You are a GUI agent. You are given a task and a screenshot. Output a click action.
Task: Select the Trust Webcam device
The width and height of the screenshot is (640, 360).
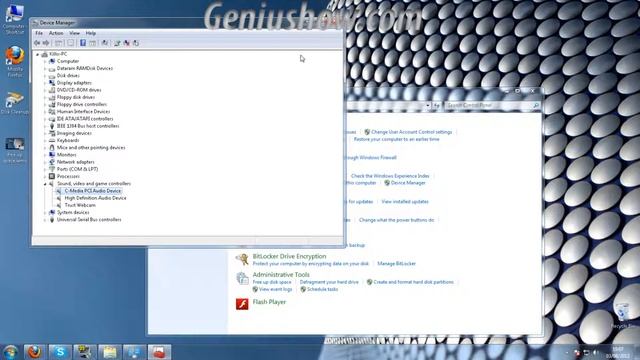(x=80, y=205)
